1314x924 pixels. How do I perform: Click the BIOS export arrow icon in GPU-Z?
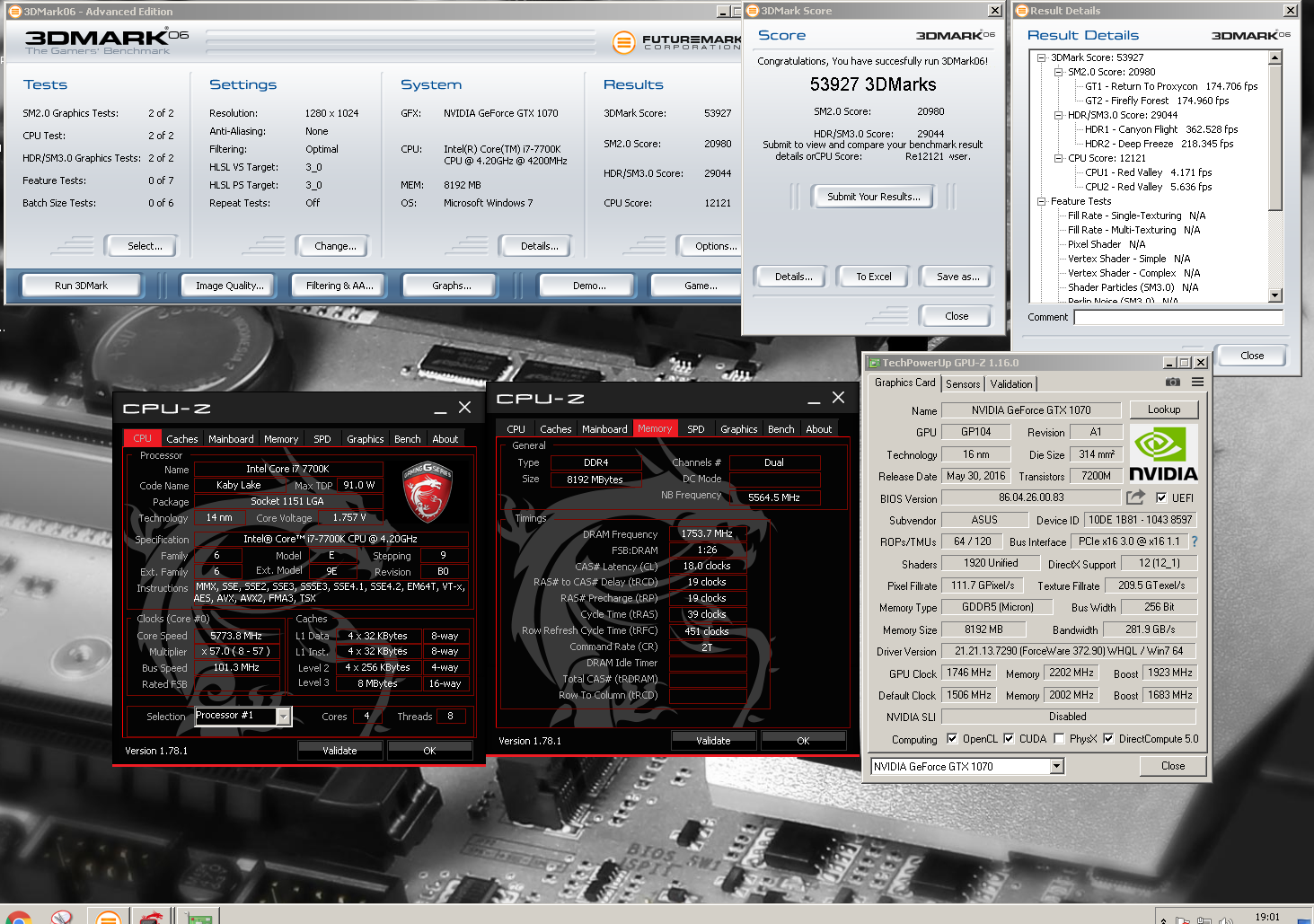click(x=1136, y=497)
